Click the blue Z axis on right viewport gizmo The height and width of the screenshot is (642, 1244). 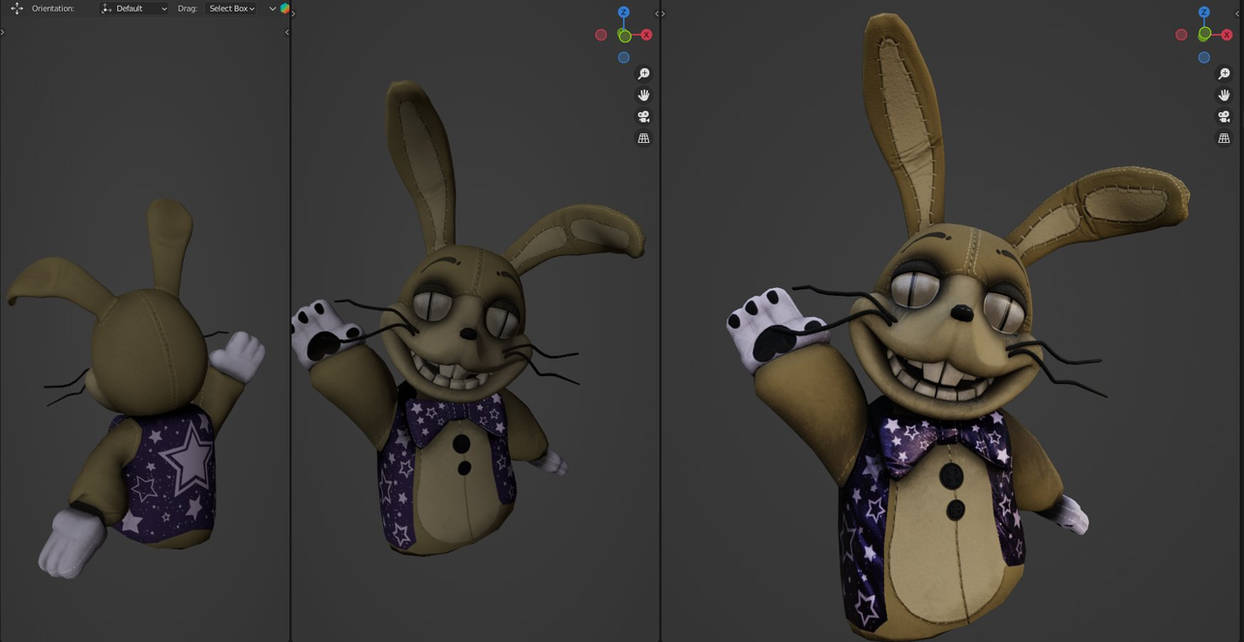[1204, 12]
